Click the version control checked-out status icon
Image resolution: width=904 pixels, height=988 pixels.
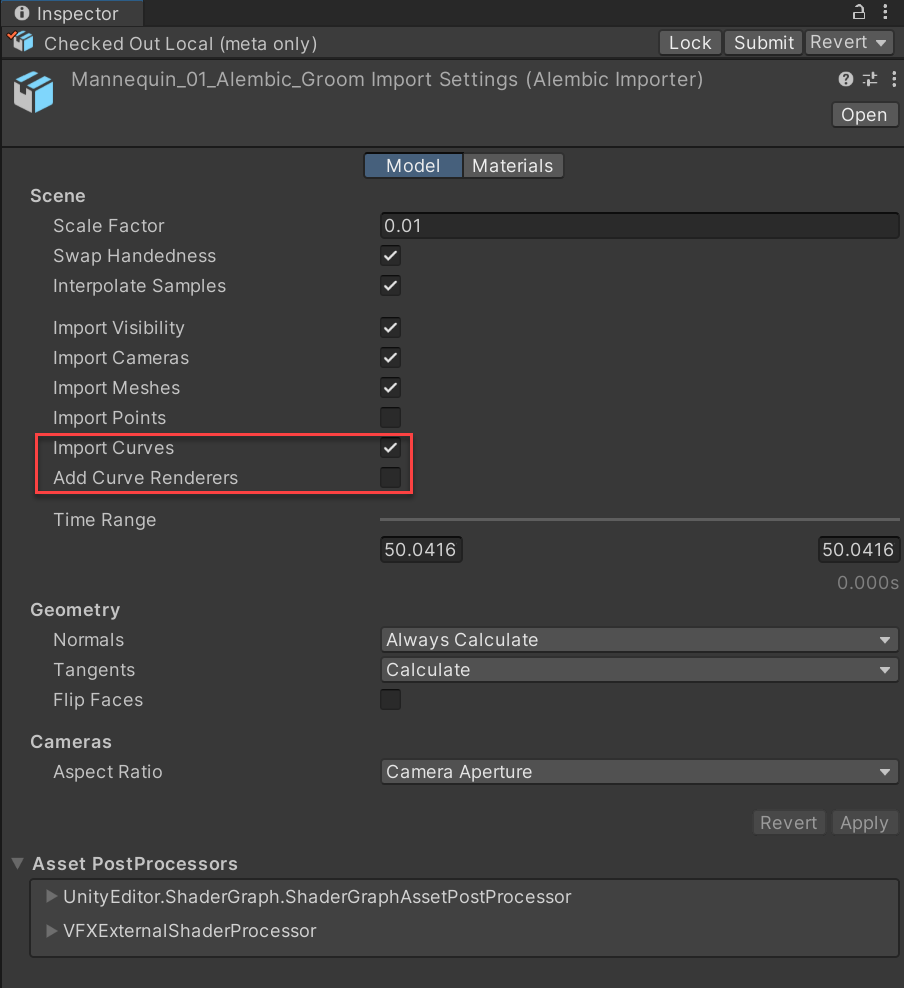[21, 42]
